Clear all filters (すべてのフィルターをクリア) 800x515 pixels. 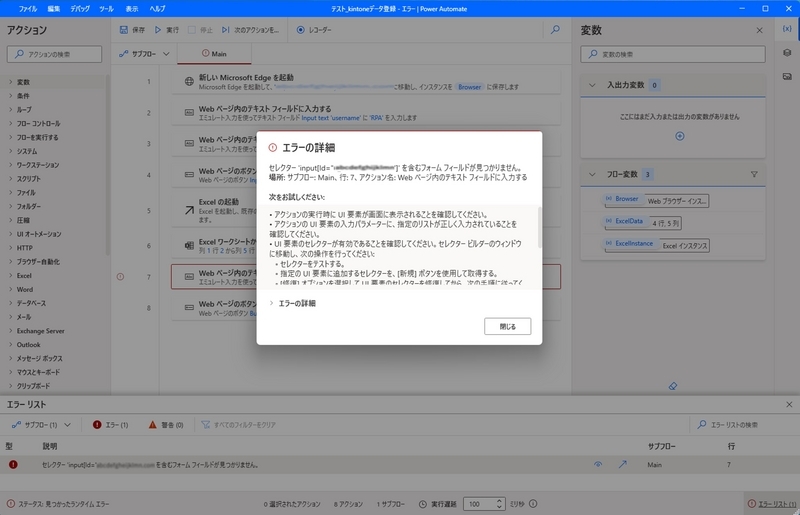click(238, 425)
